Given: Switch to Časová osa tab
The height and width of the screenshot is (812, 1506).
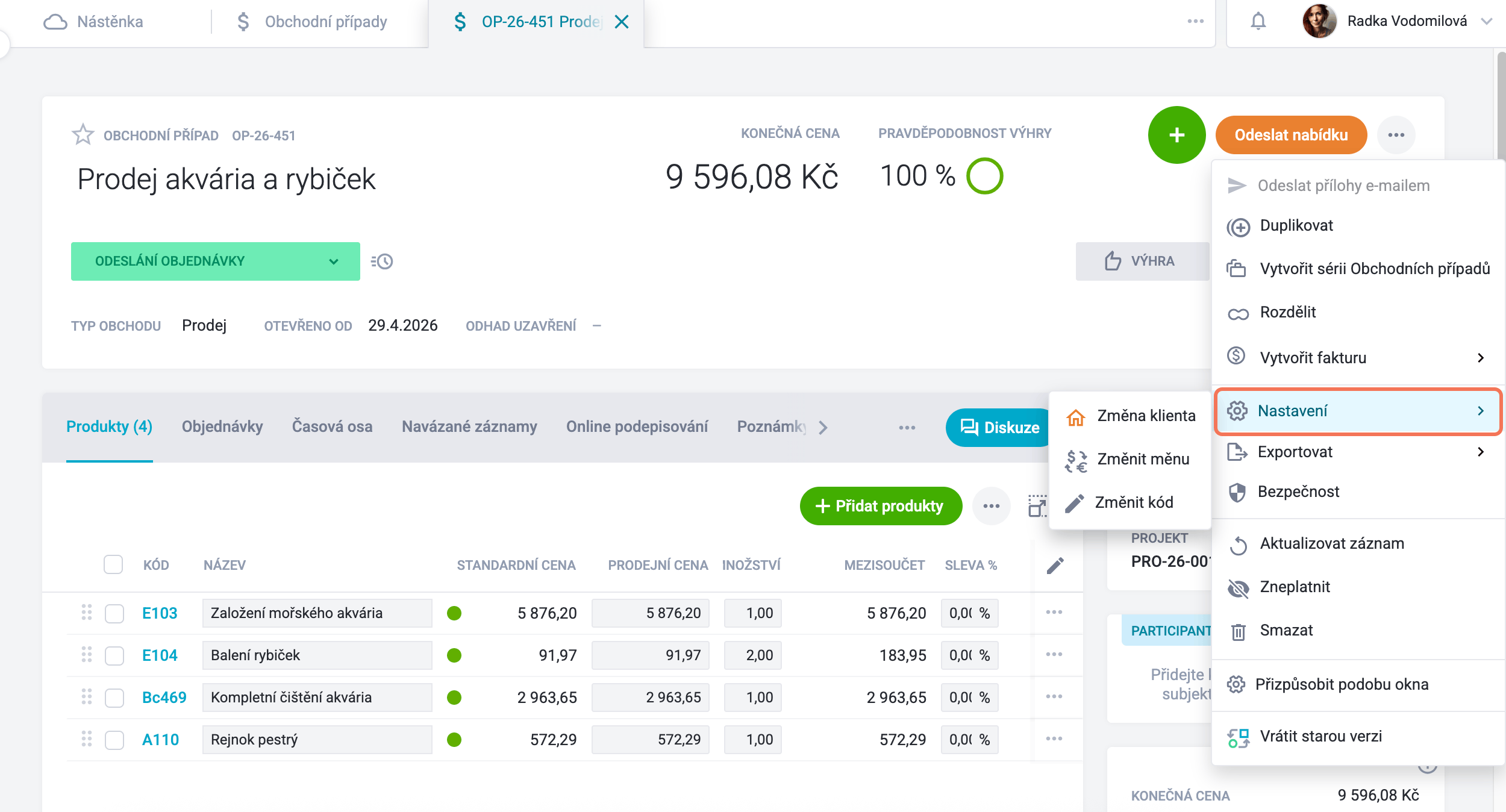Looking at the screenshot, I should click(332, 426).
